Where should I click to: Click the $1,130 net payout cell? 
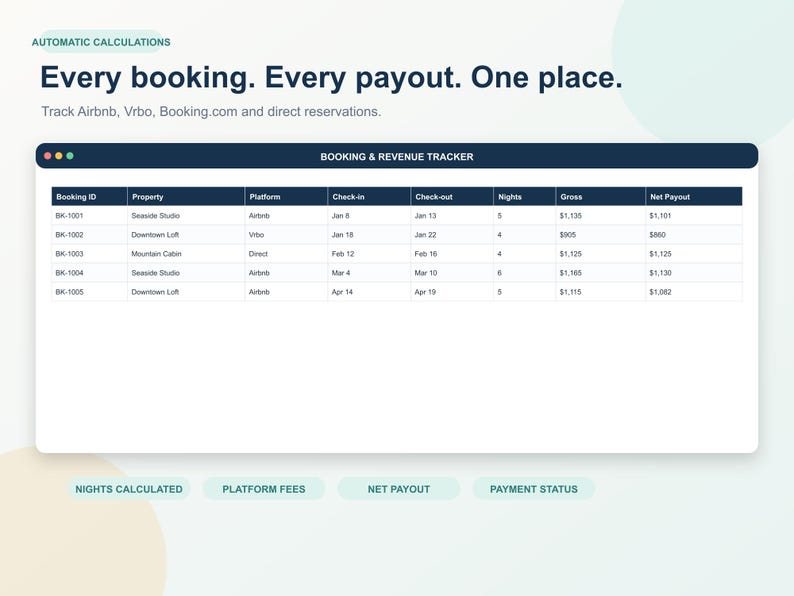coord(694,273)
